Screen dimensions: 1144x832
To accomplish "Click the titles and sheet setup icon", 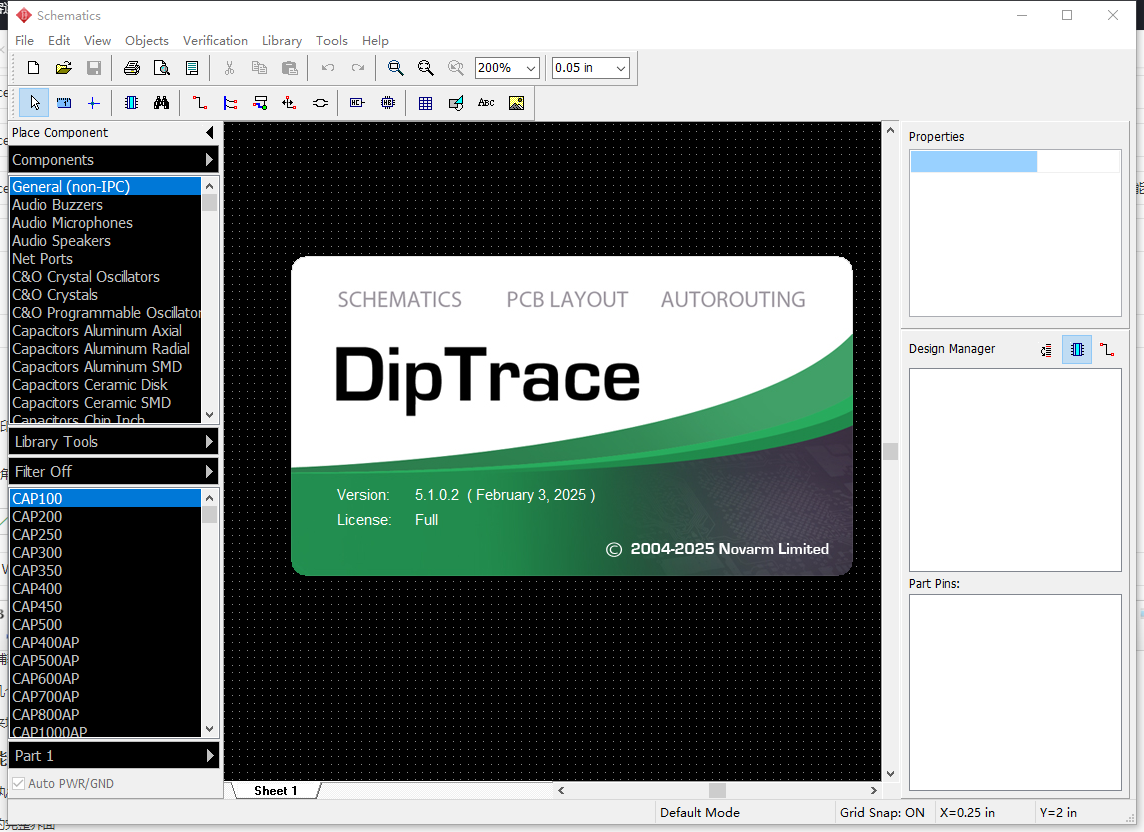I will pyautogui.click(x=192, y=68).
